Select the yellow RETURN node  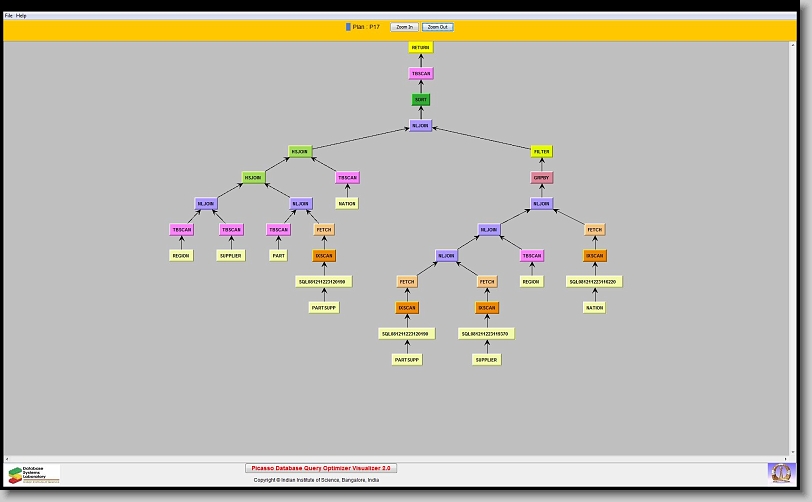[421, 47]
